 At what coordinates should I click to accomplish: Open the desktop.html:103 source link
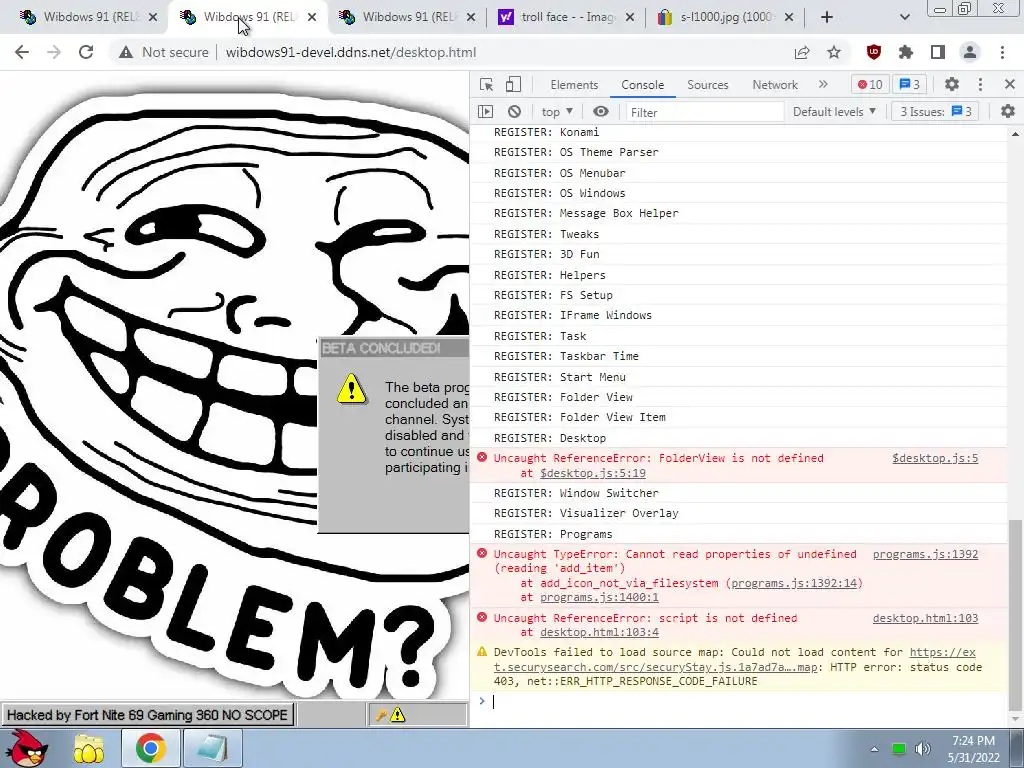coord(925,618)
